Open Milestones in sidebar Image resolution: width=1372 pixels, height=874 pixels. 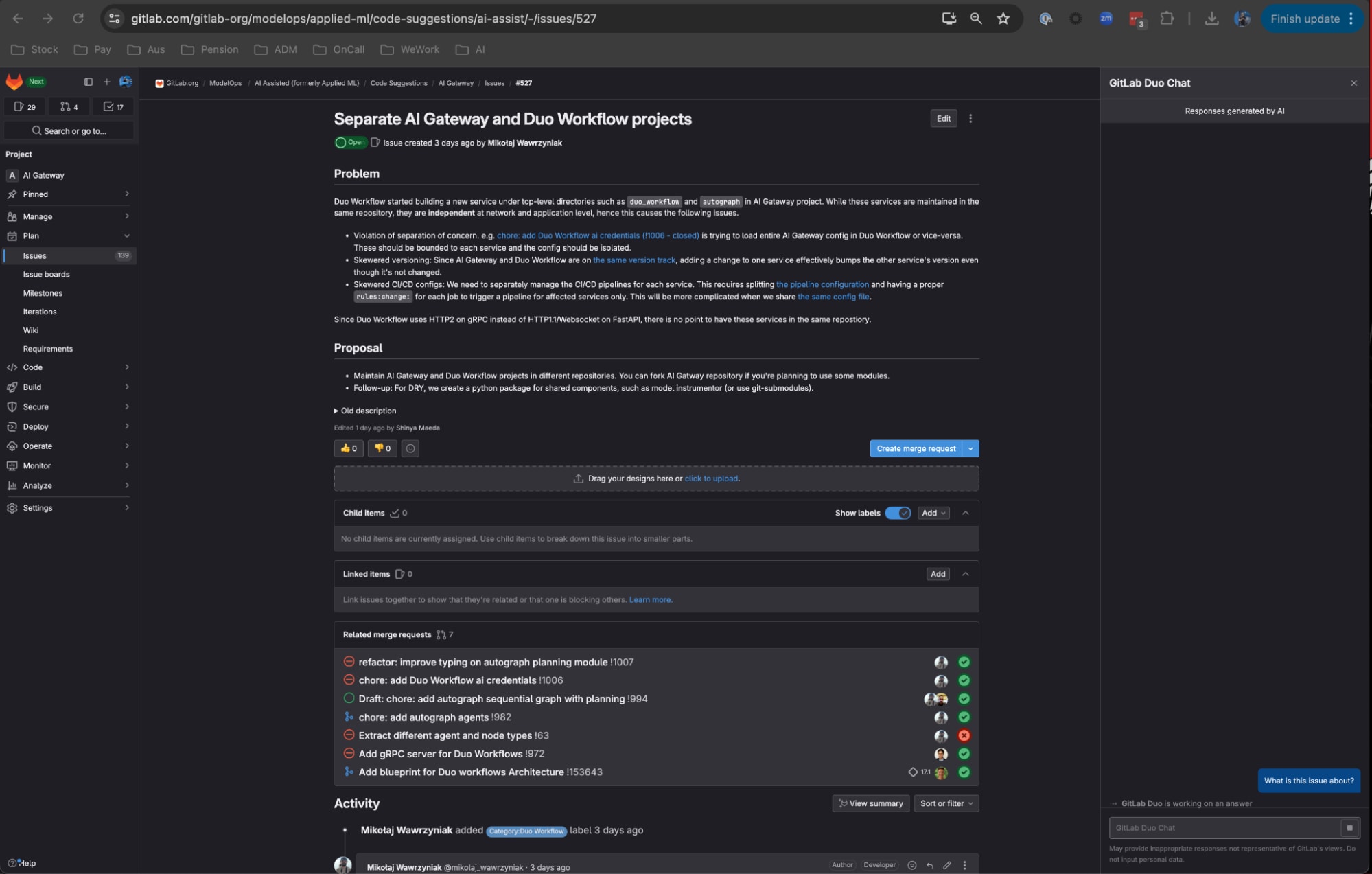[x=43, y=293]
